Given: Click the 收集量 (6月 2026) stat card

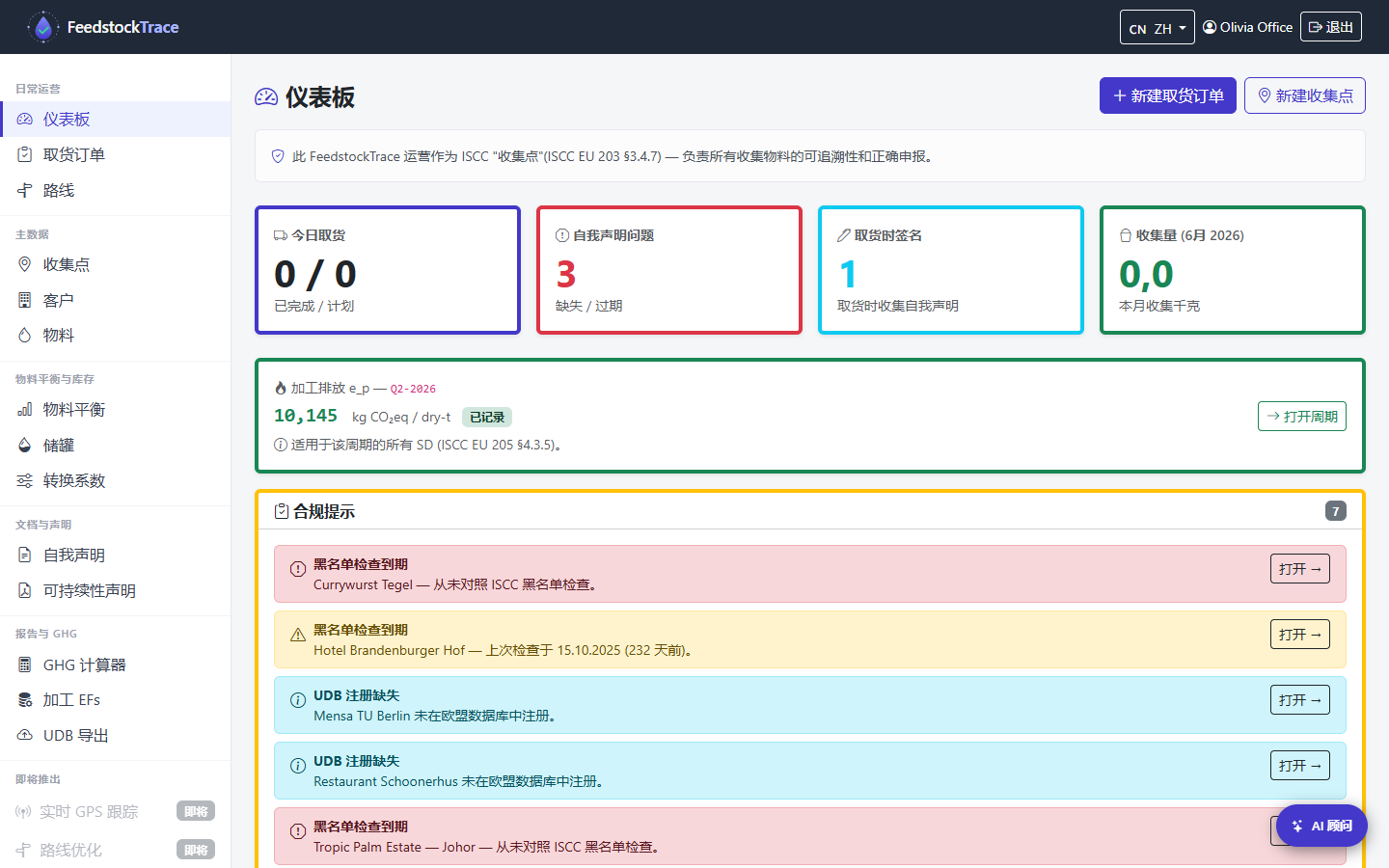Looking at the screenshot, I should [x=1233, y=270].
